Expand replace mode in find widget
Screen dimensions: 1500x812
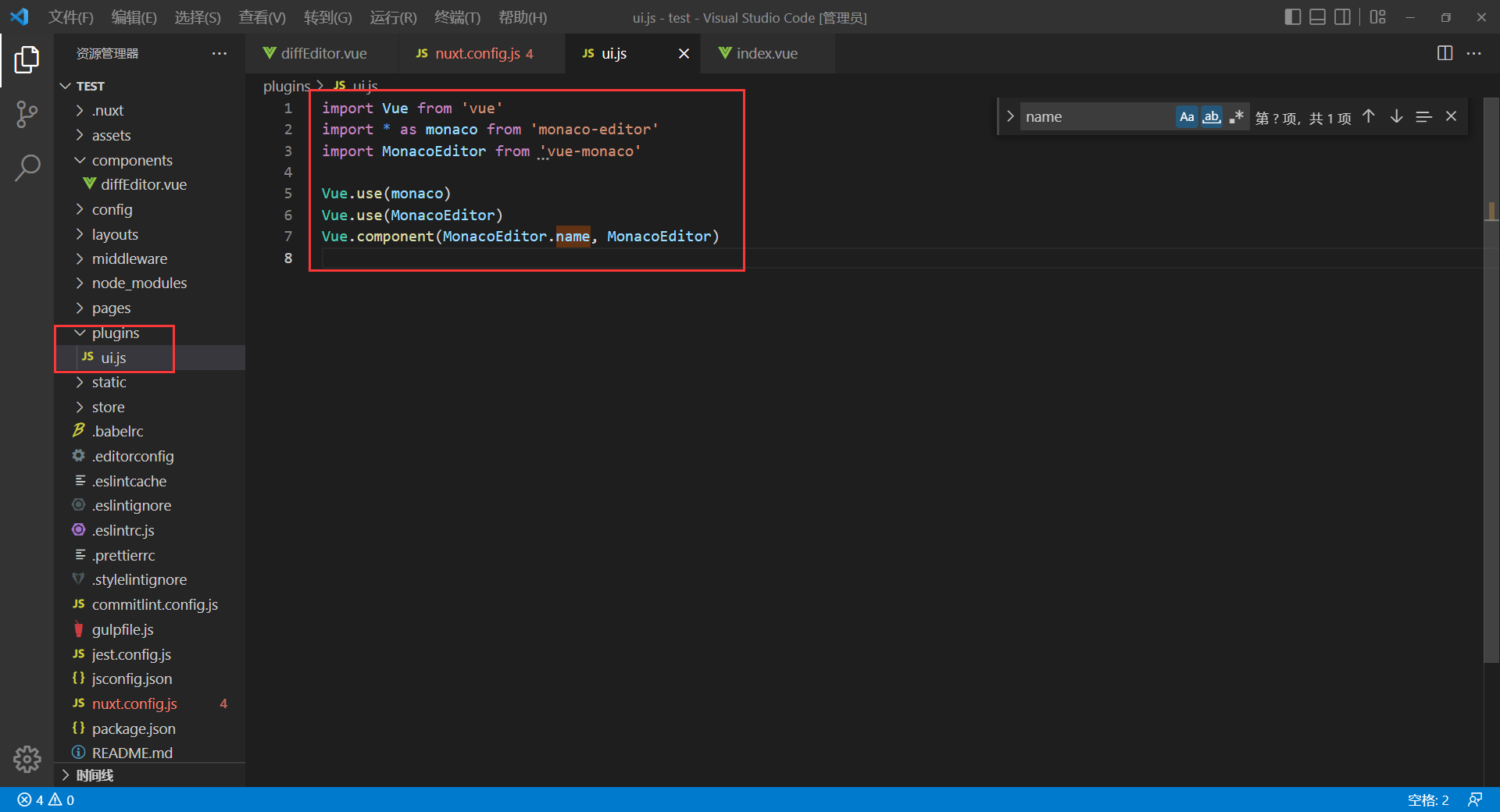click(1010, 117)
